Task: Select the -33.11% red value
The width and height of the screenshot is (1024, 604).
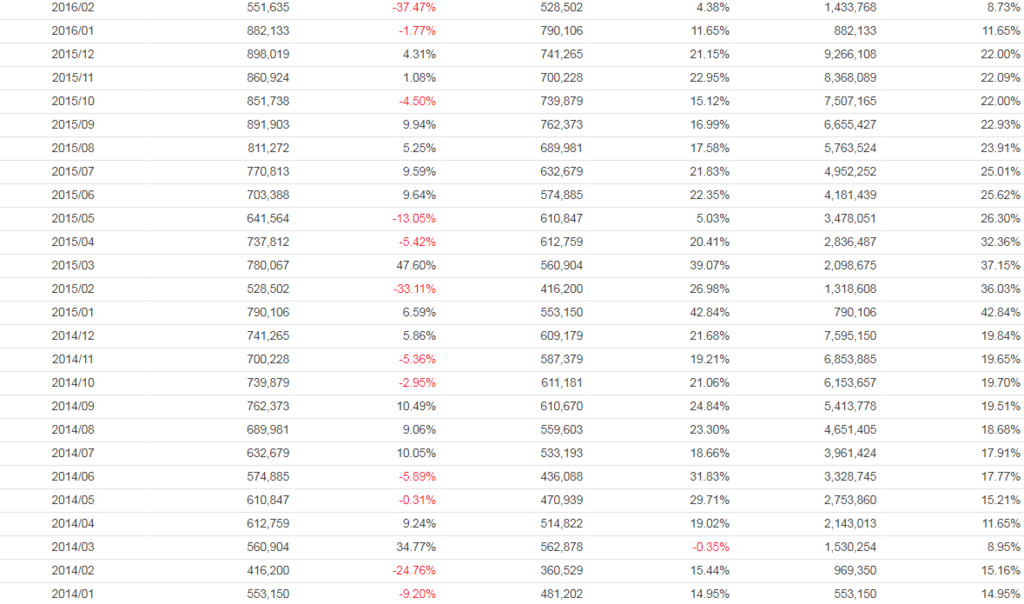Action: (x=414, y=289)
